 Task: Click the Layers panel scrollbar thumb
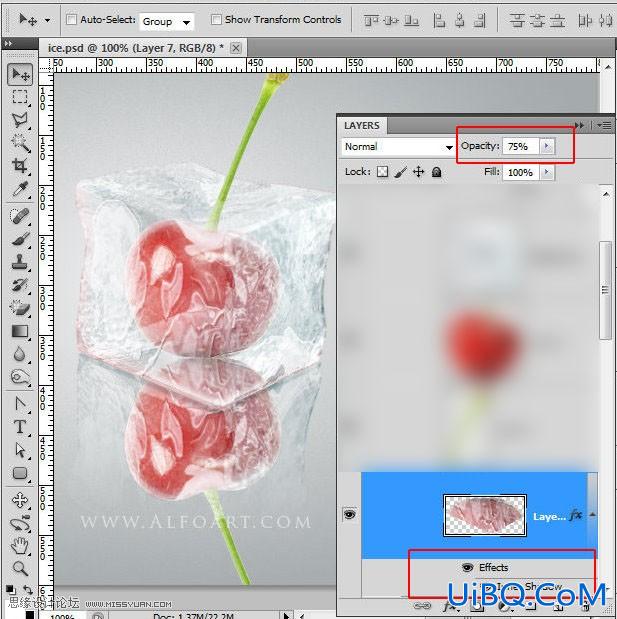point(605,290)
